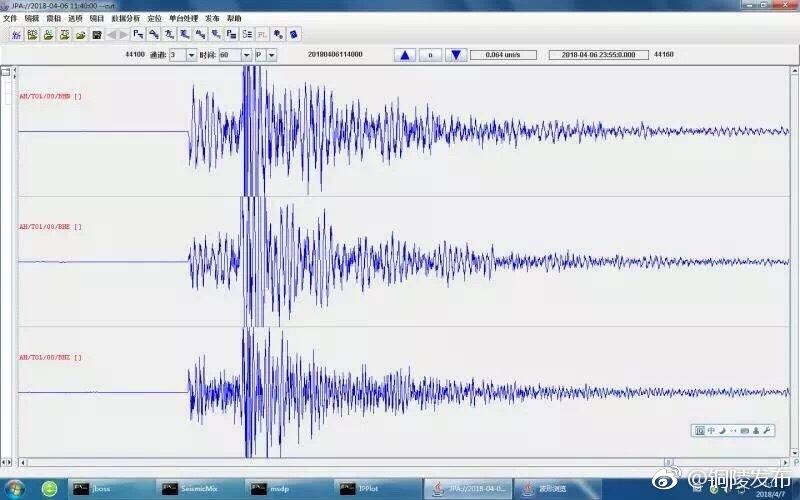Open the 数据分析 (Data analysis) menu
The height and width of the screenshot is (500, 800).
pyautogui.click(x=126, y=18)
